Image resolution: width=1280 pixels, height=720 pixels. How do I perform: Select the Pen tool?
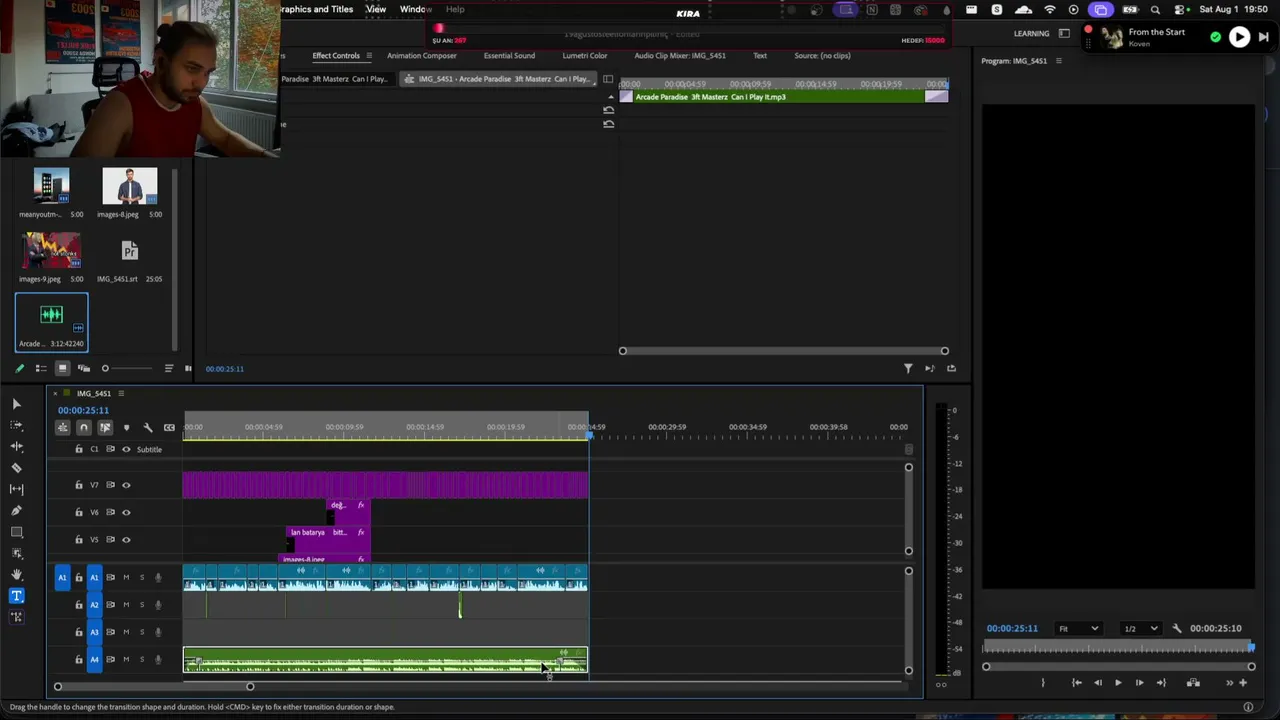[16, 510]
